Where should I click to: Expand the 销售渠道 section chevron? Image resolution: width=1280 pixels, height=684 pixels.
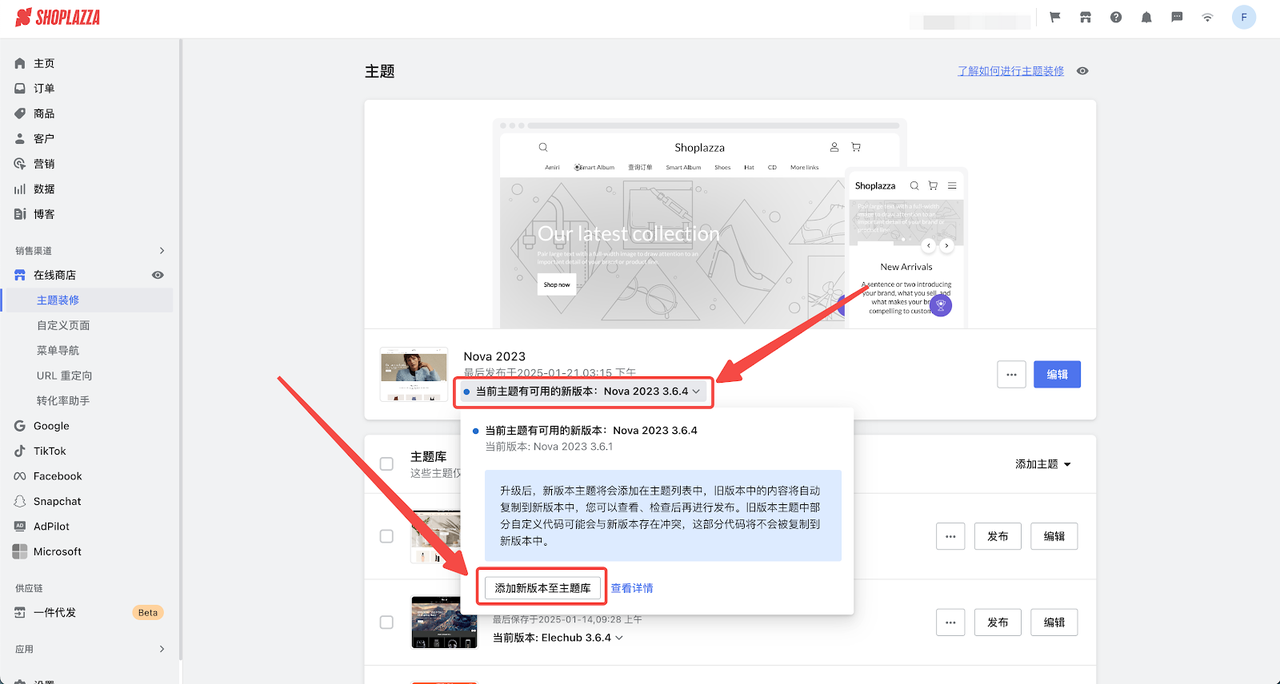point(160,249)
